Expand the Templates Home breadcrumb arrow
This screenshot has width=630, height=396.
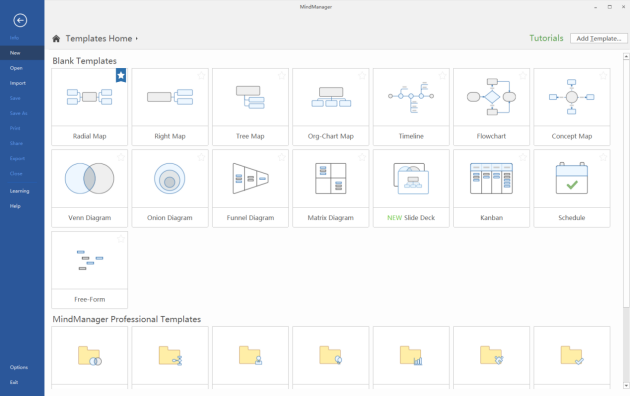point(137,39)
